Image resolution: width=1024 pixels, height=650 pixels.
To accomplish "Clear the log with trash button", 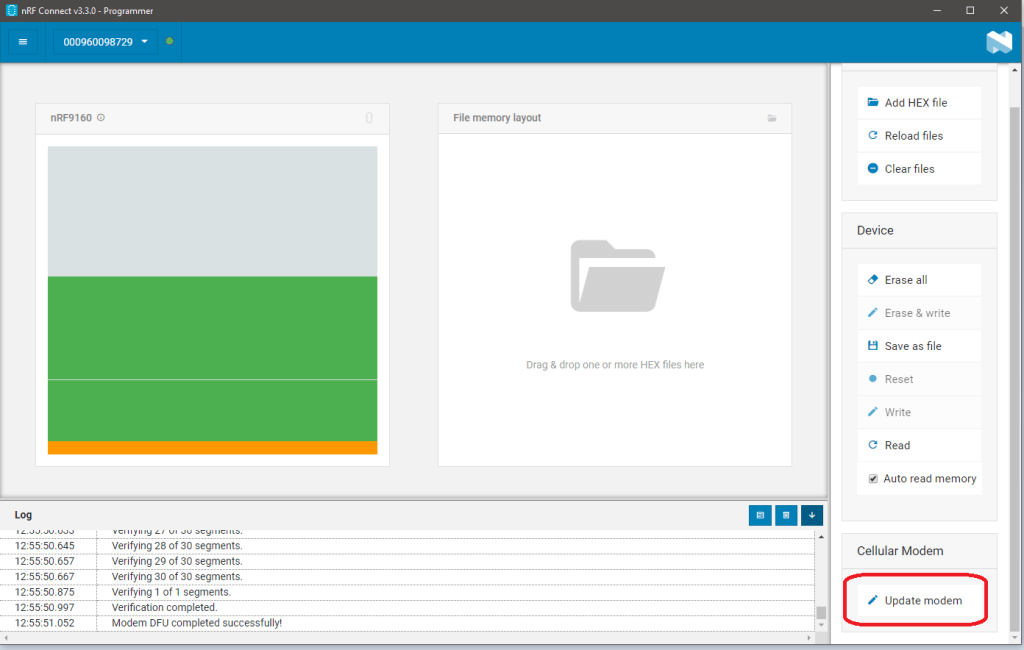I will pos(786,515).
